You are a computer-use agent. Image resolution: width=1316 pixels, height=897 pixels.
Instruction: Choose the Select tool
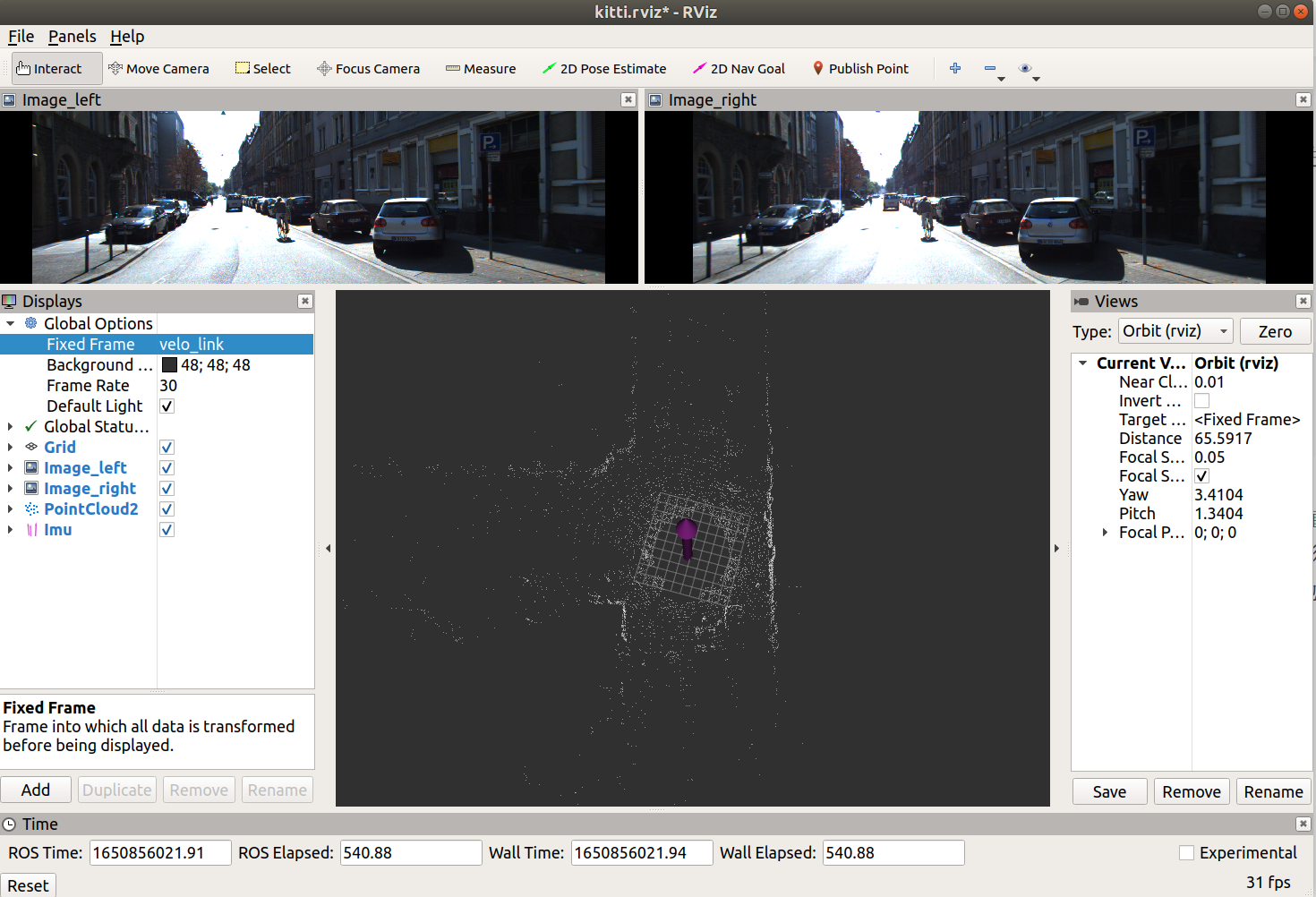click(263, 69)
